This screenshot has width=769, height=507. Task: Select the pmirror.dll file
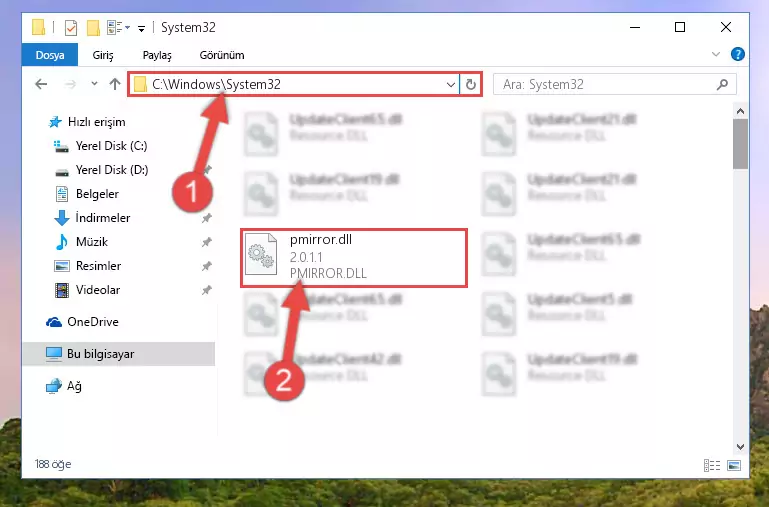(354, 258)
